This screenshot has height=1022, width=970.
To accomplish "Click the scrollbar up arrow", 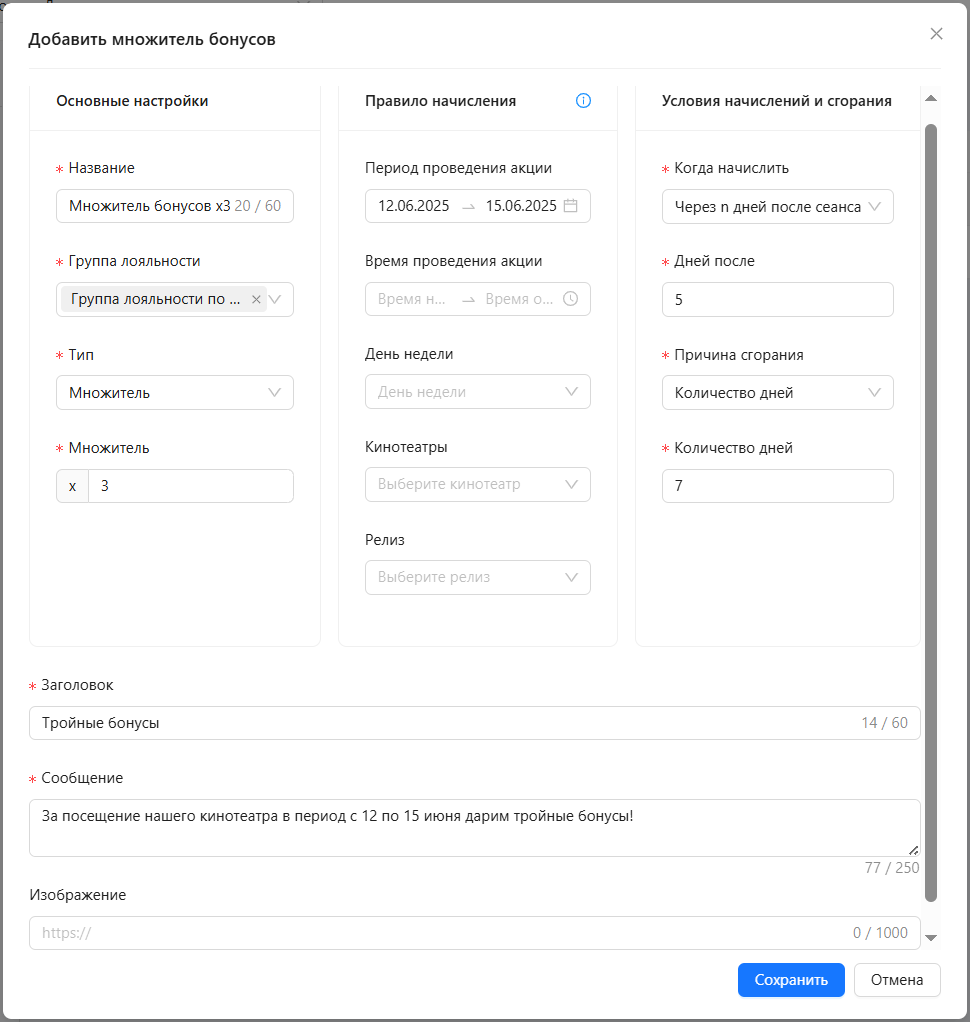I will (x=931, y=98).
